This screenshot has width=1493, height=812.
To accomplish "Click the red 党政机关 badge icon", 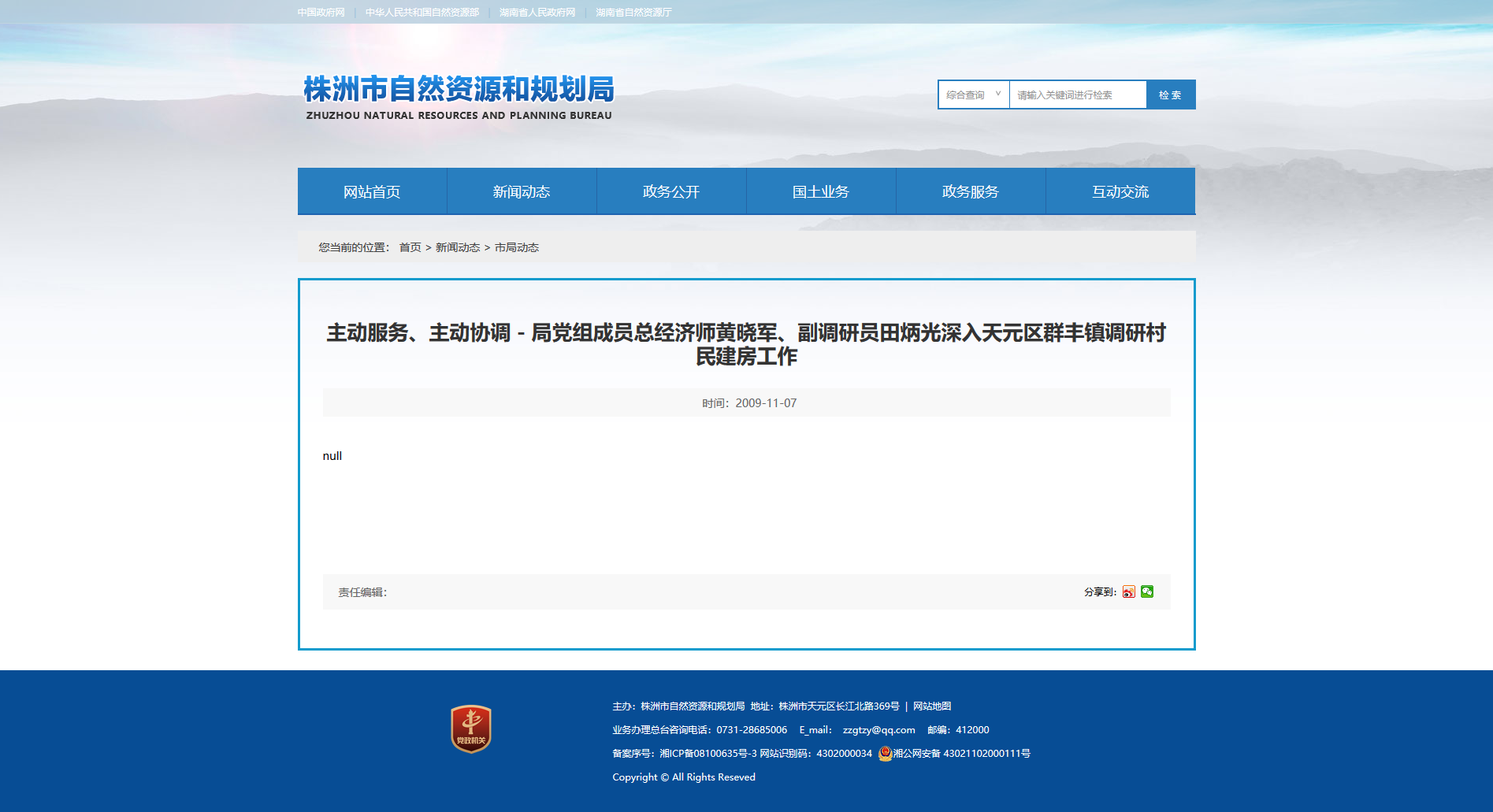I will [x=470, y=729].
